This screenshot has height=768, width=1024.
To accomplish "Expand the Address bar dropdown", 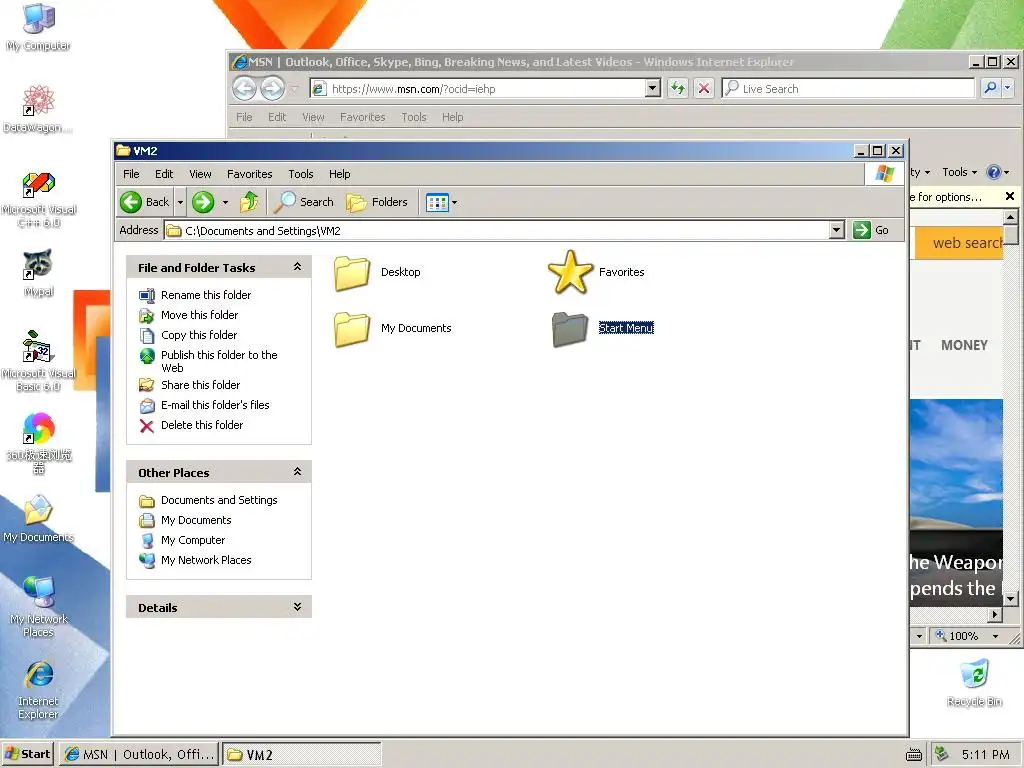I will [837, 230].
